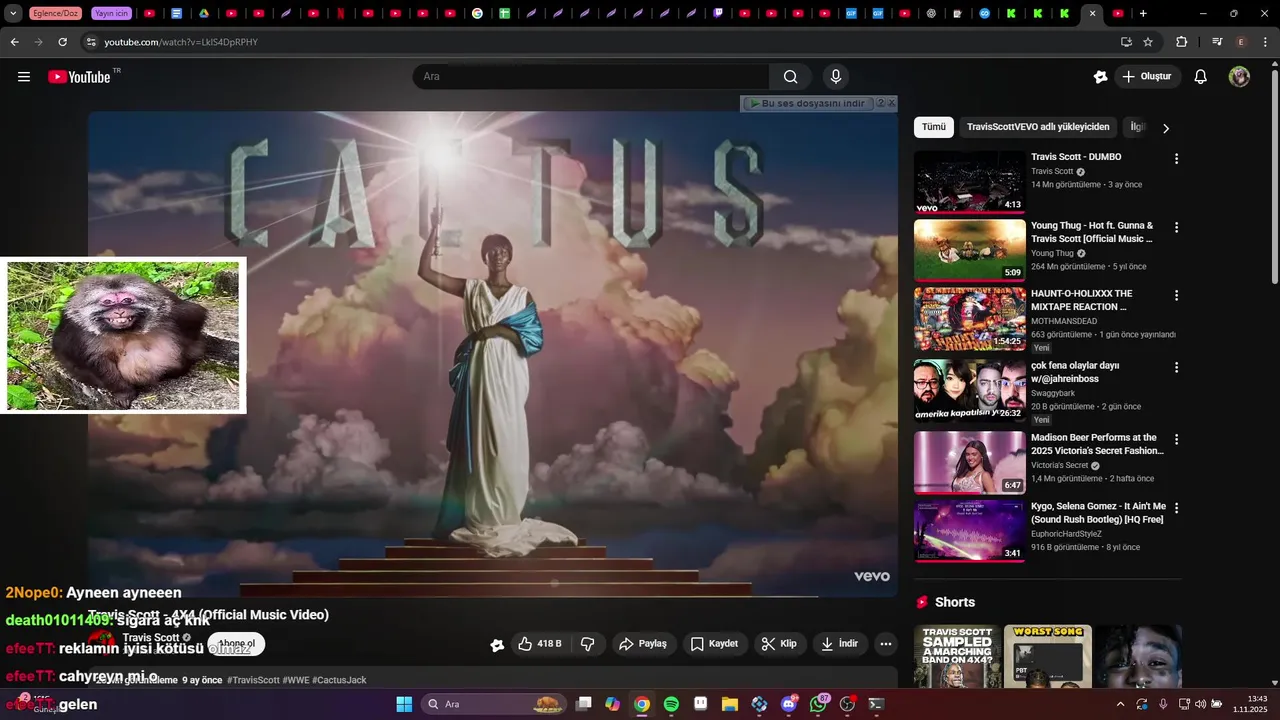Open the site info icon before the URL

click(x=91, y=42)
